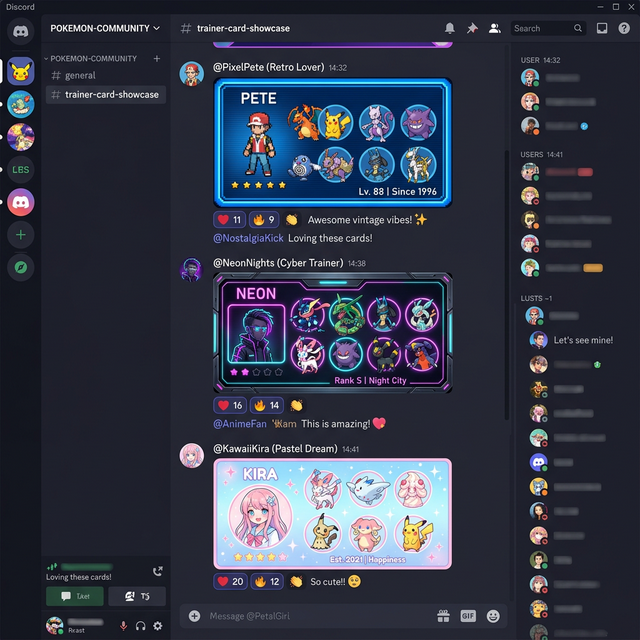Click the chat scrollbar
This screenshot has height=640, width=640.
point(507,286)
